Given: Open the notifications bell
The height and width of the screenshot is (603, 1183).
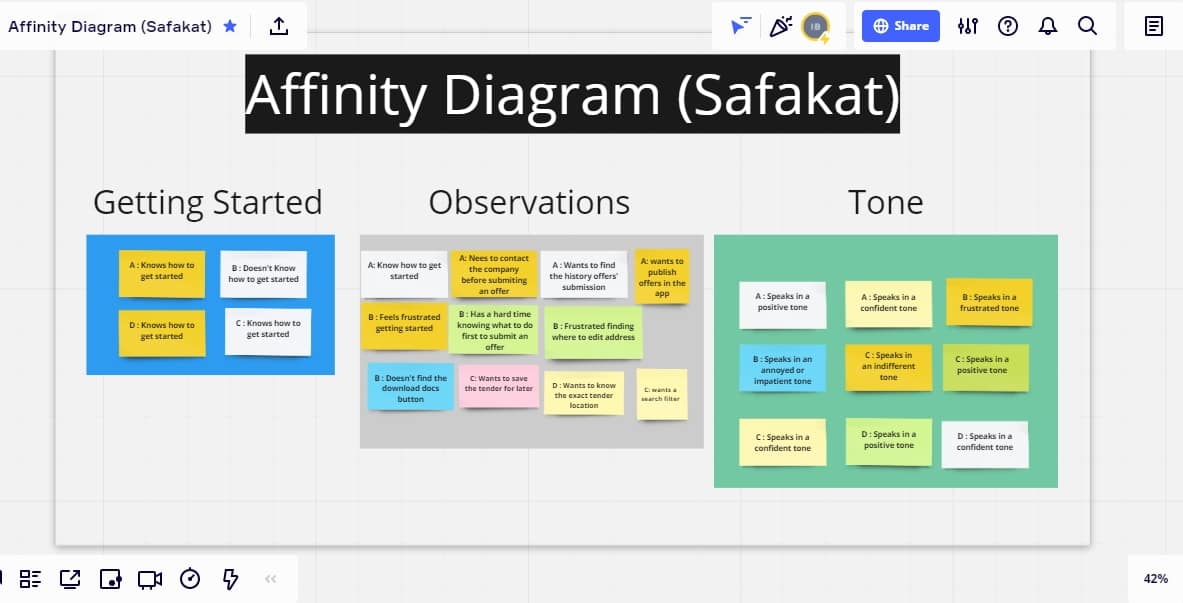Looking at the screenshot, I should pyautogui.click(x=1048, y=27).
